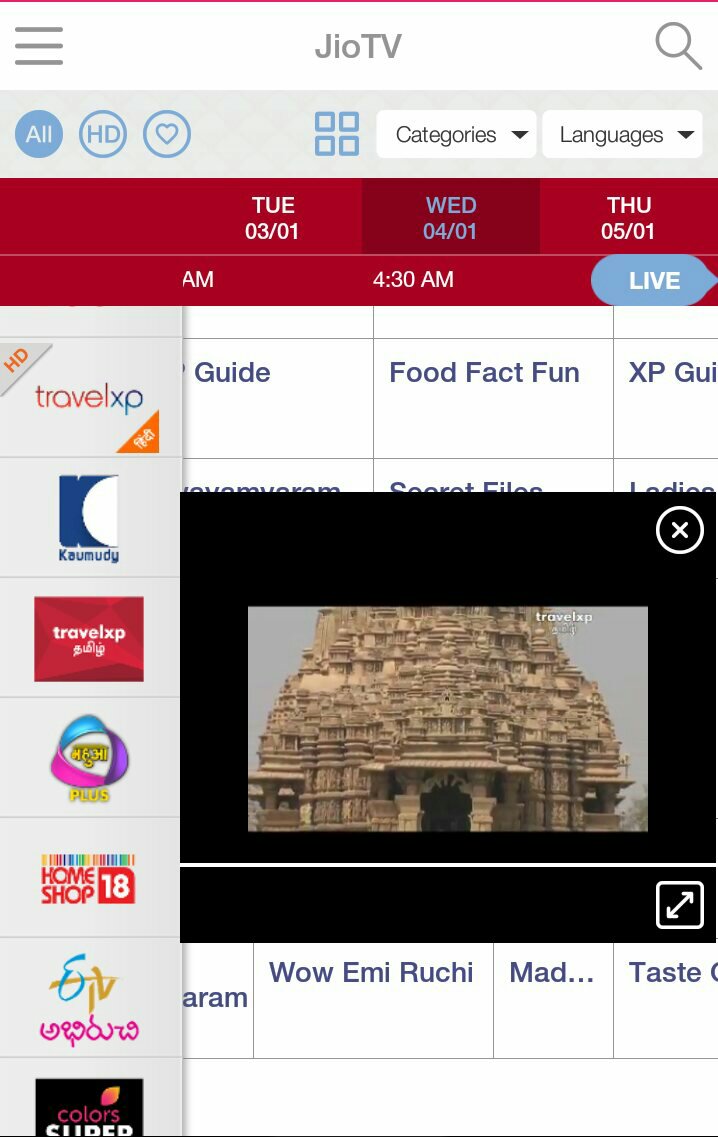Open the hamburger navigation menu
The height and width of the screenshot is (1137, 718).
pyautogui.click(x=38, y=46)
